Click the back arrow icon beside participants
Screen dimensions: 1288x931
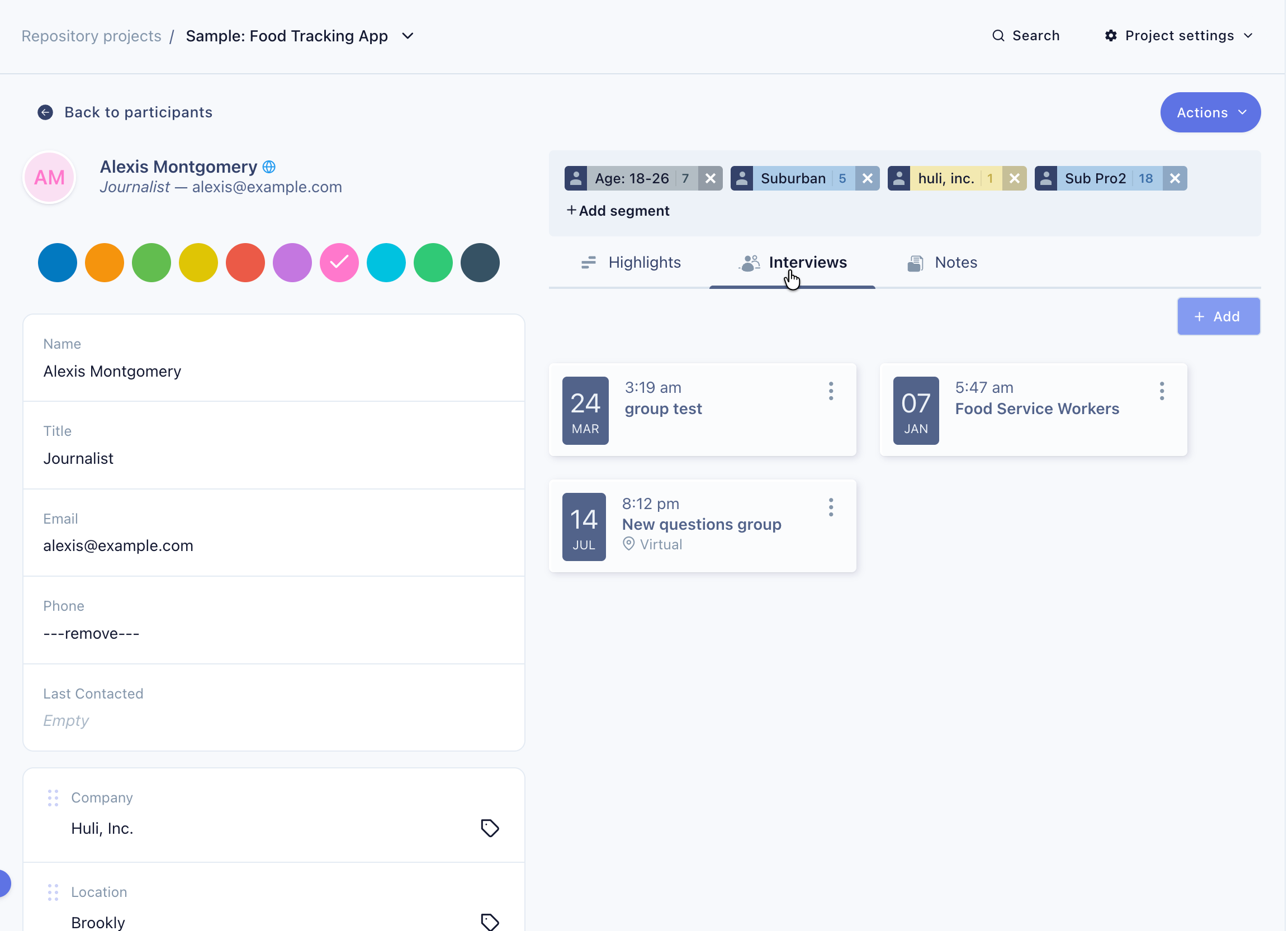coord(45,112)
